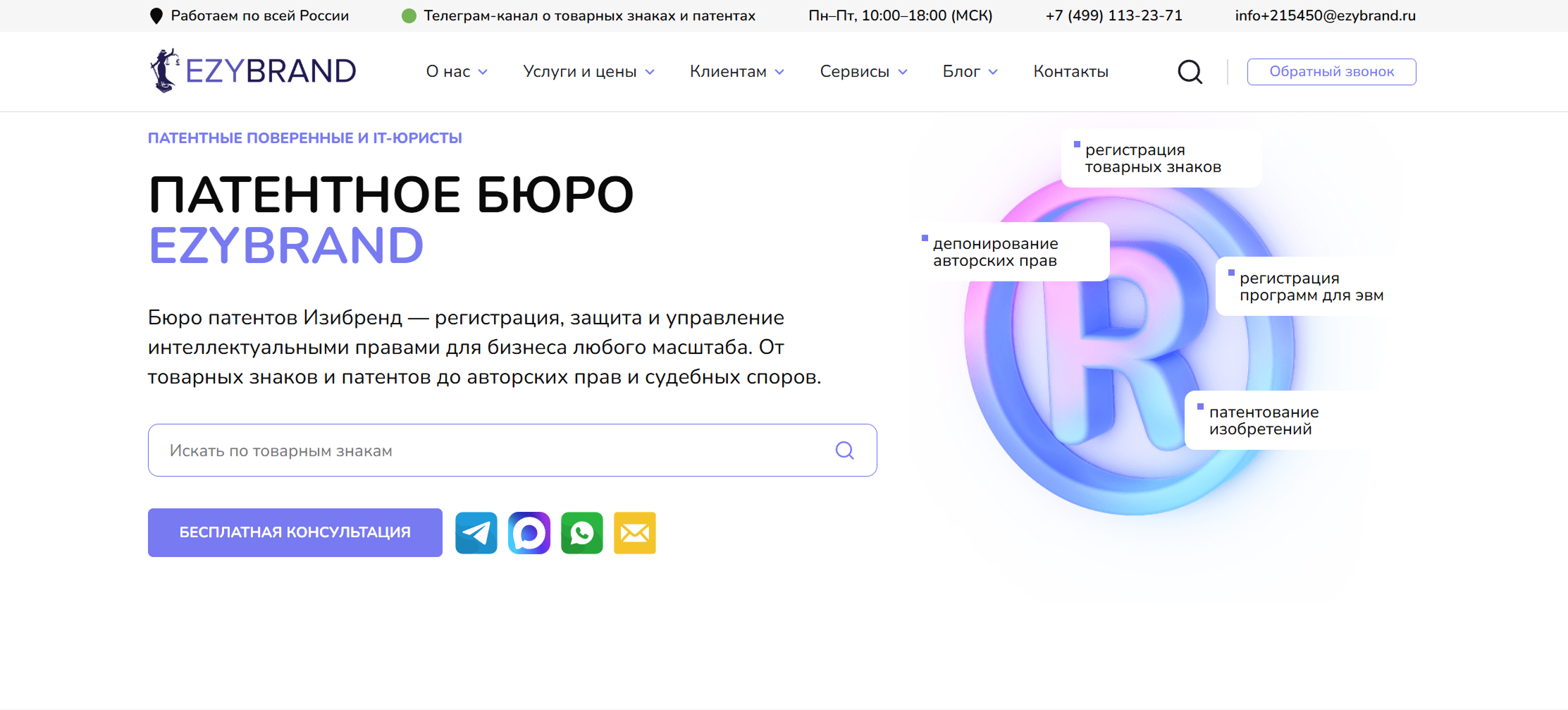The width and height of the screenshot is (1568, 710).
Task: Open the WhatsApp icon
Action: (x=581, y=533)
